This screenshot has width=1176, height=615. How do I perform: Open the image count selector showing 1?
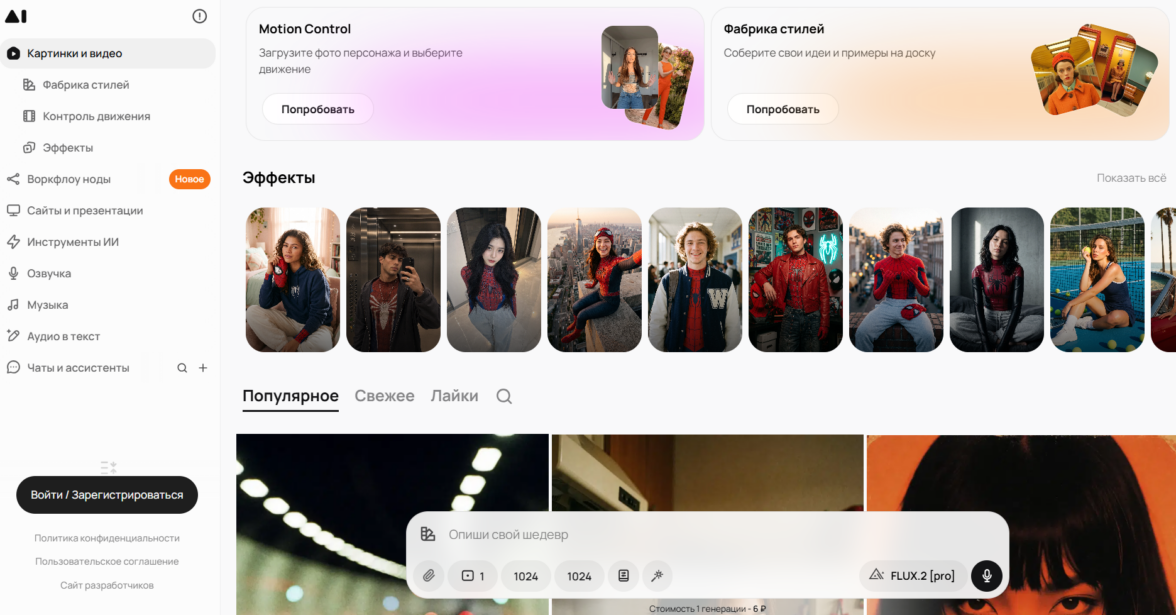point(472,576)
